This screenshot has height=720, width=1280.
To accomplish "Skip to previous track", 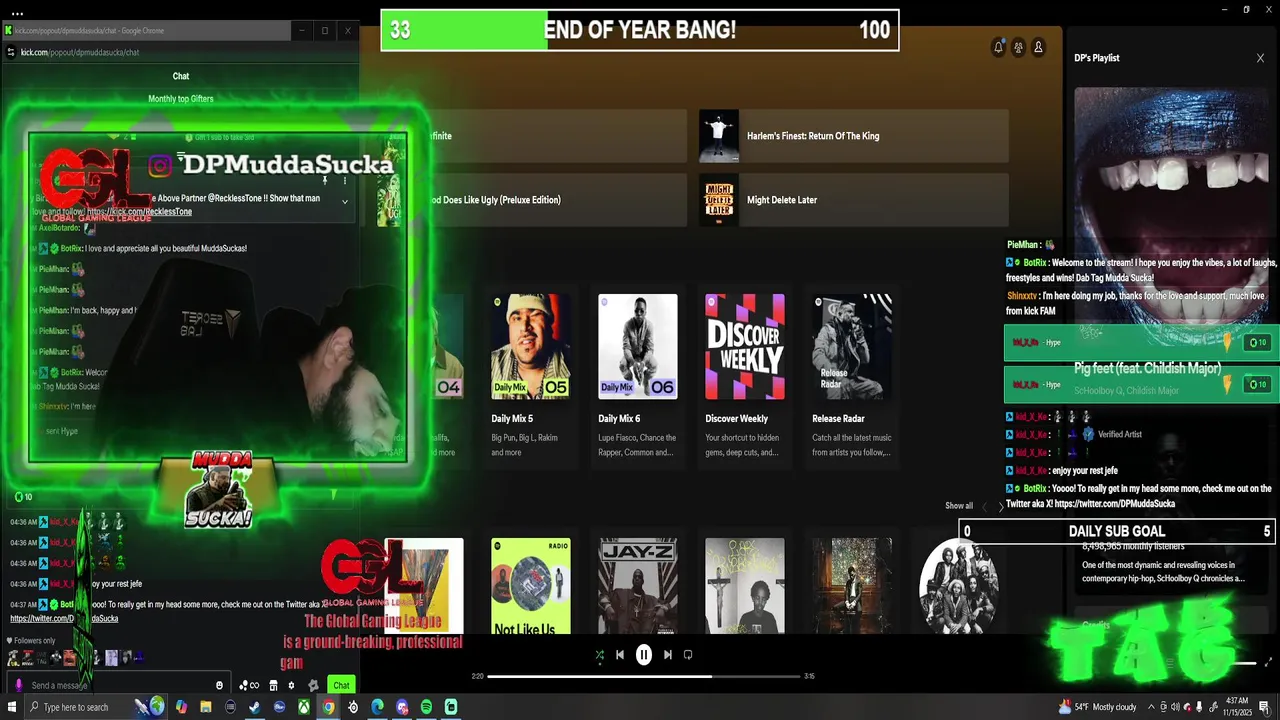I will 620,655.
